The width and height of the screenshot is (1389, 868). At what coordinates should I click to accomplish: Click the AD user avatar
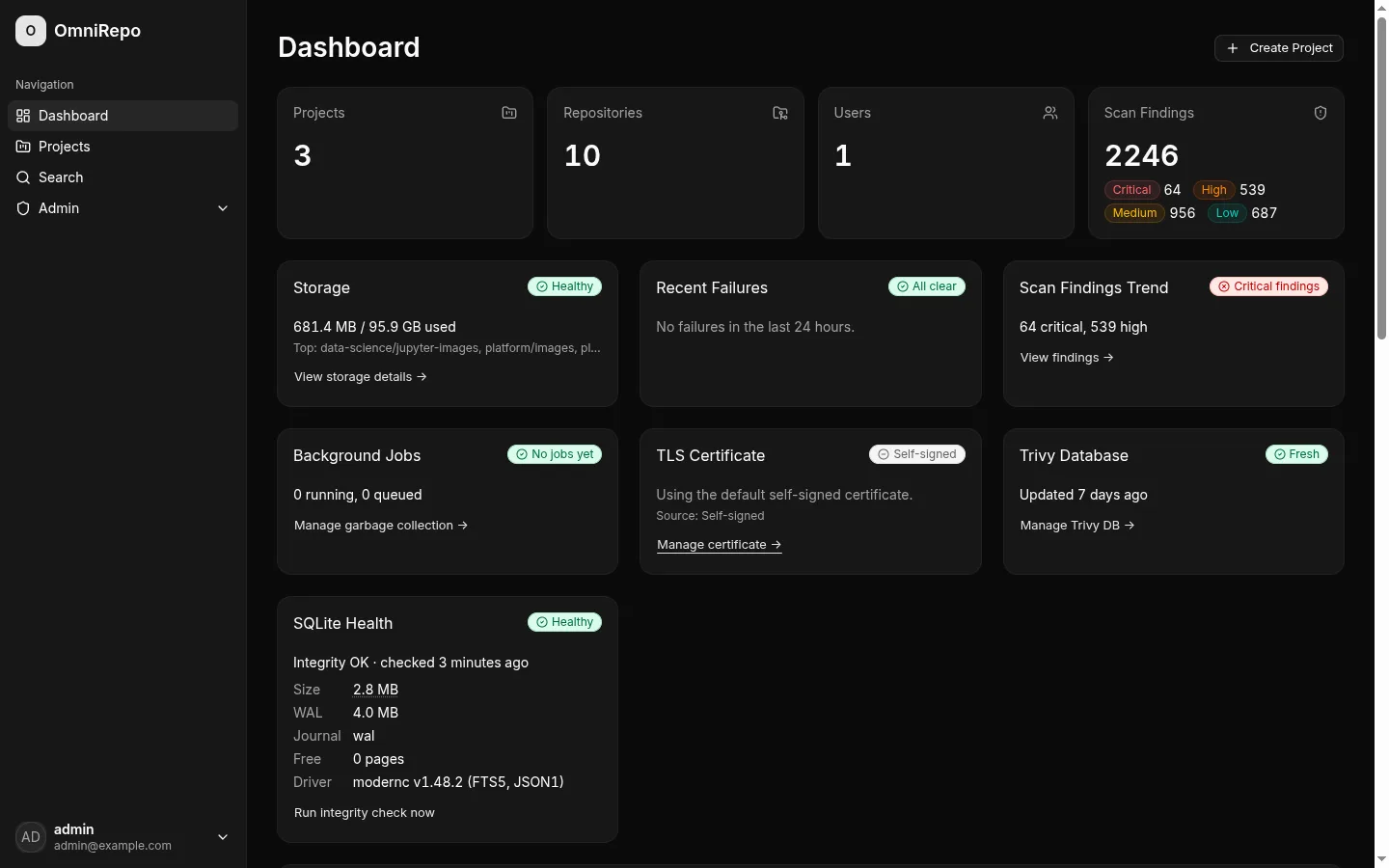pyautogui.click(x=31, y=837)
